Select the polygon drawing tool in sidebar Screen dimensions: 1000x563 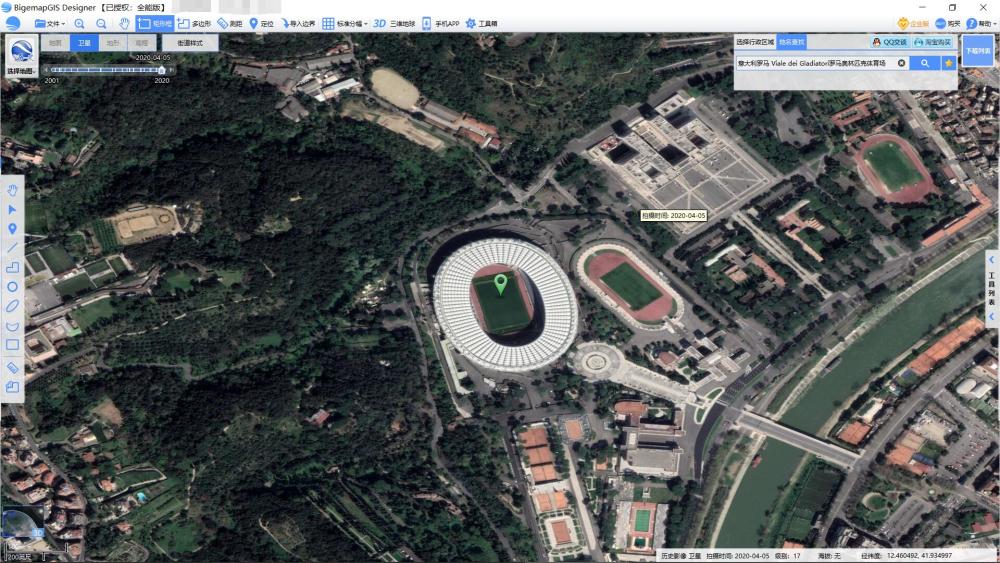[x=12, y=267]
